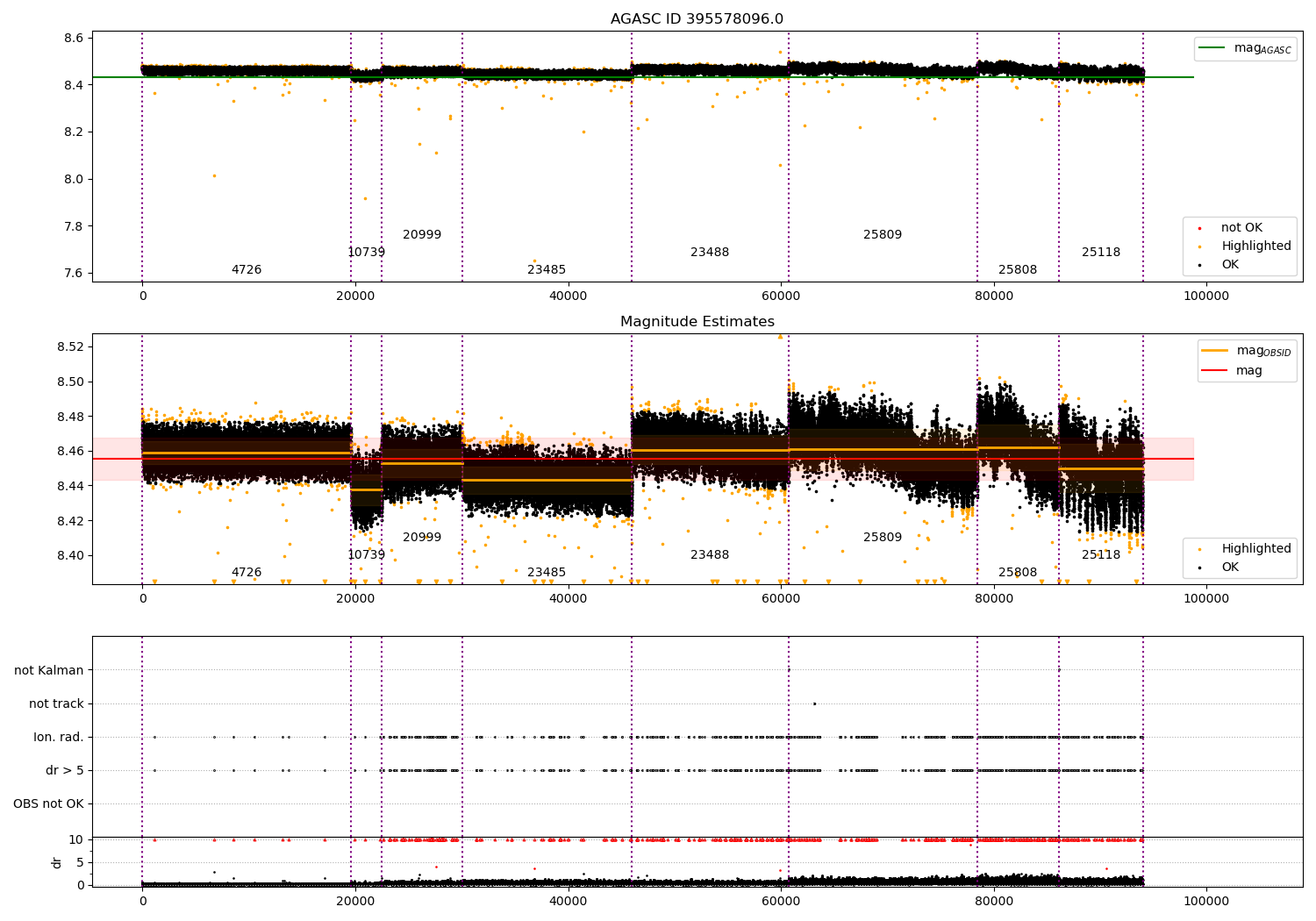This screenshot has height=921, width=1316.
Task: Click the lone data point on 'not track' row
Action: (x=814, y=703)
